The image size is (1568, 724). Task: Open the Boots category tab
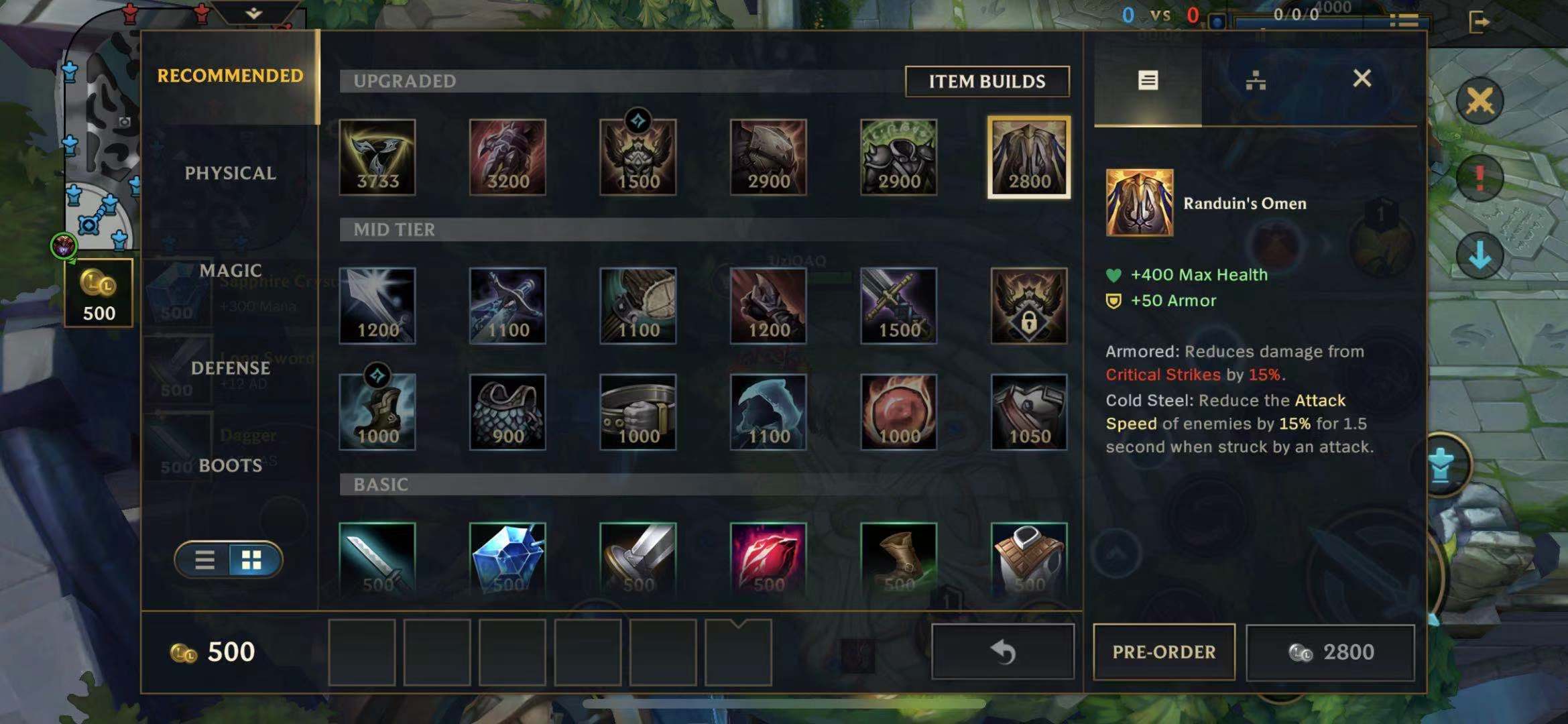pyautogui.click(x=230, y=465)
